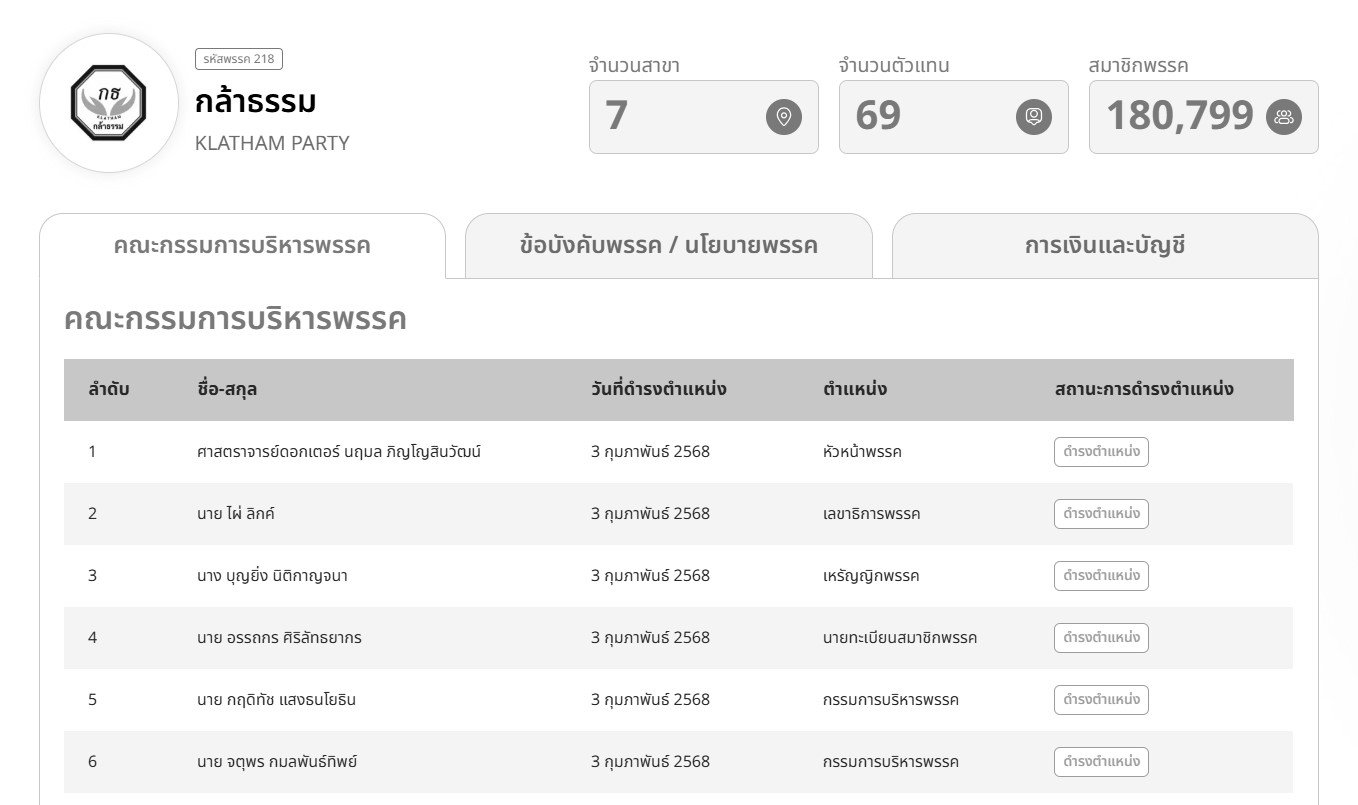Viewport: 1358px width, 805px height.
Task: Open the การเงินและบัญชี tab
Action: coord(1104,245)
